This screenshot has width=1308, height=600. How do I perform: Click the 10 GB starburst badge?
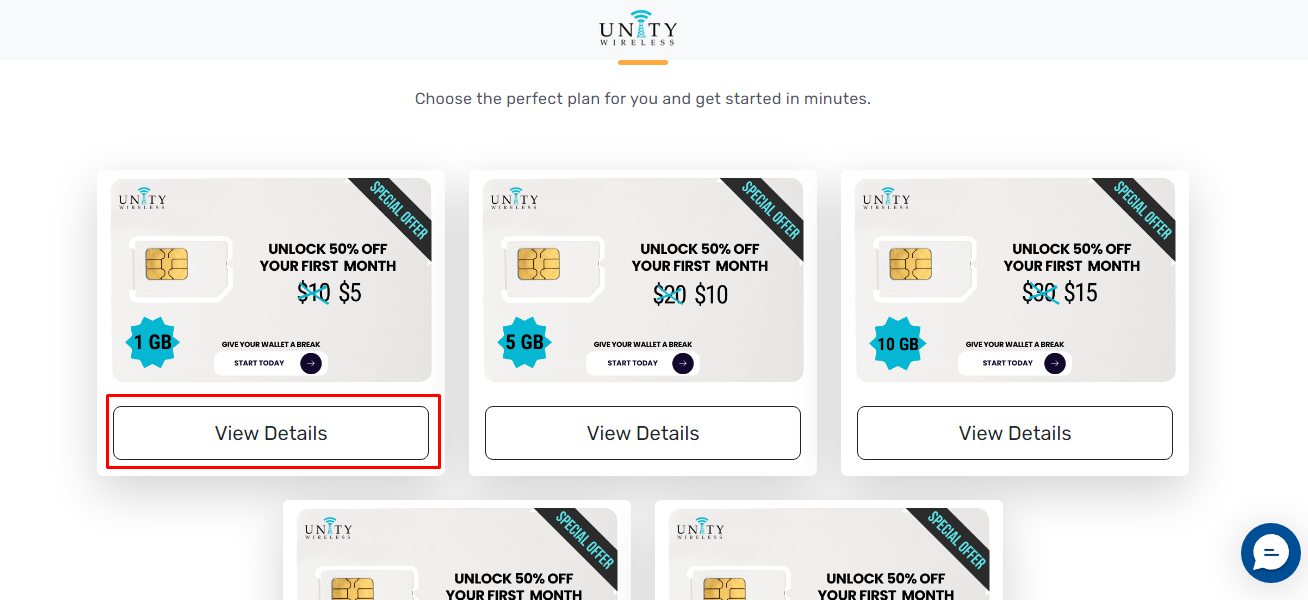pos(897,343)
